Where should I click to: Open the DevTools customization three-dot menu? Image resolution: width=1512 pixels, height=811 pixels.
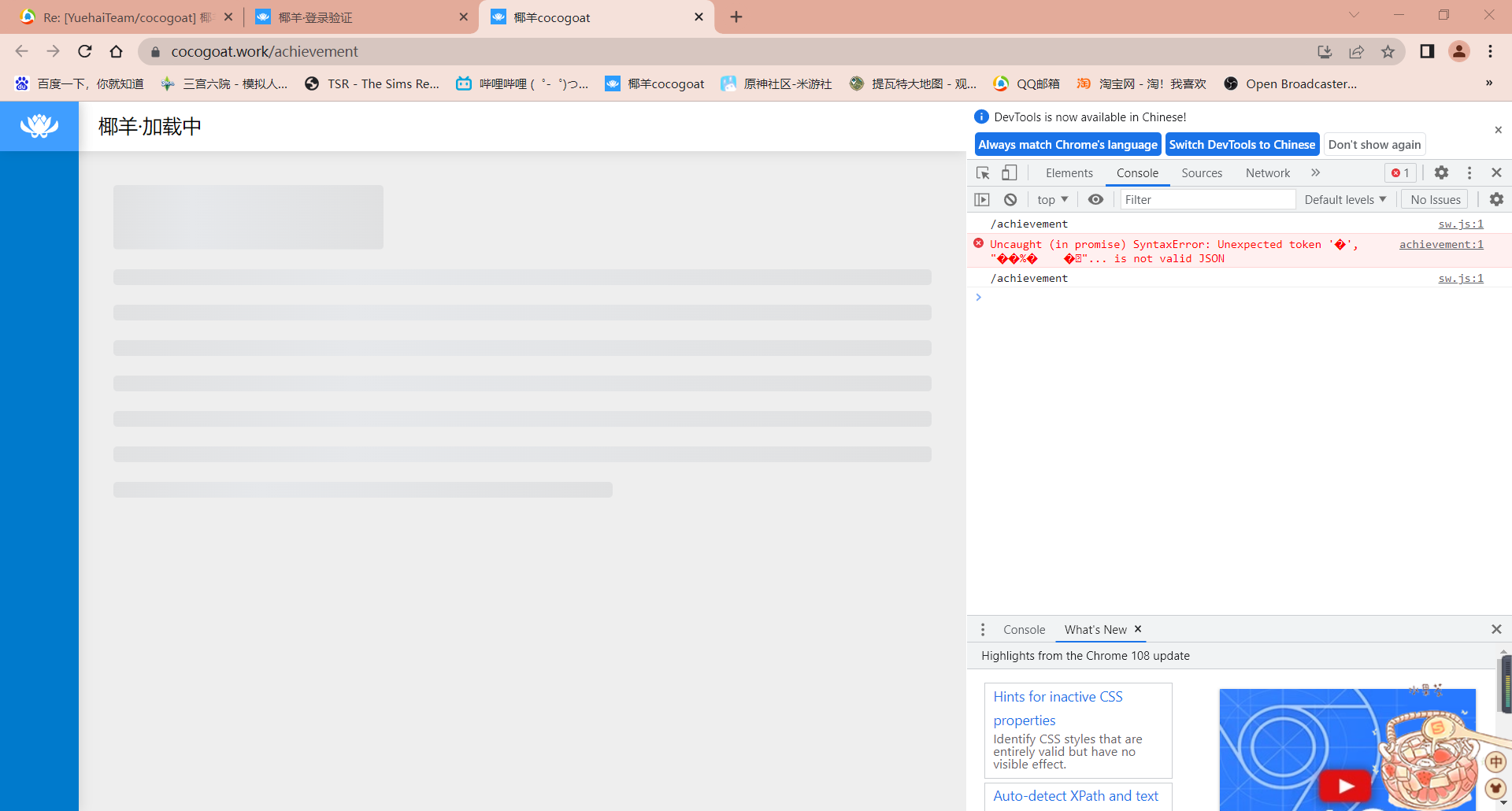pos(1469,172)
